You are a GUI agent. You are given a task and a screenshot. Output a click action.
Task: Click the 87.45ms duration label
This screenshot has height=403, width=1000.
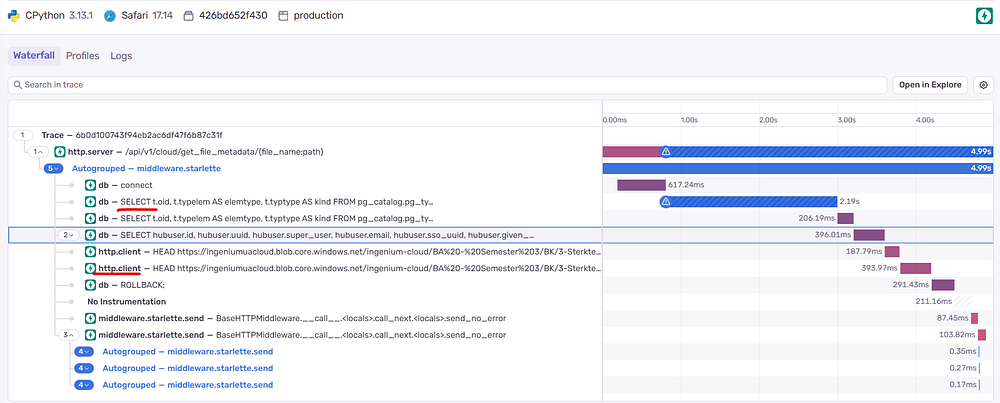click(x=952, y=318)
